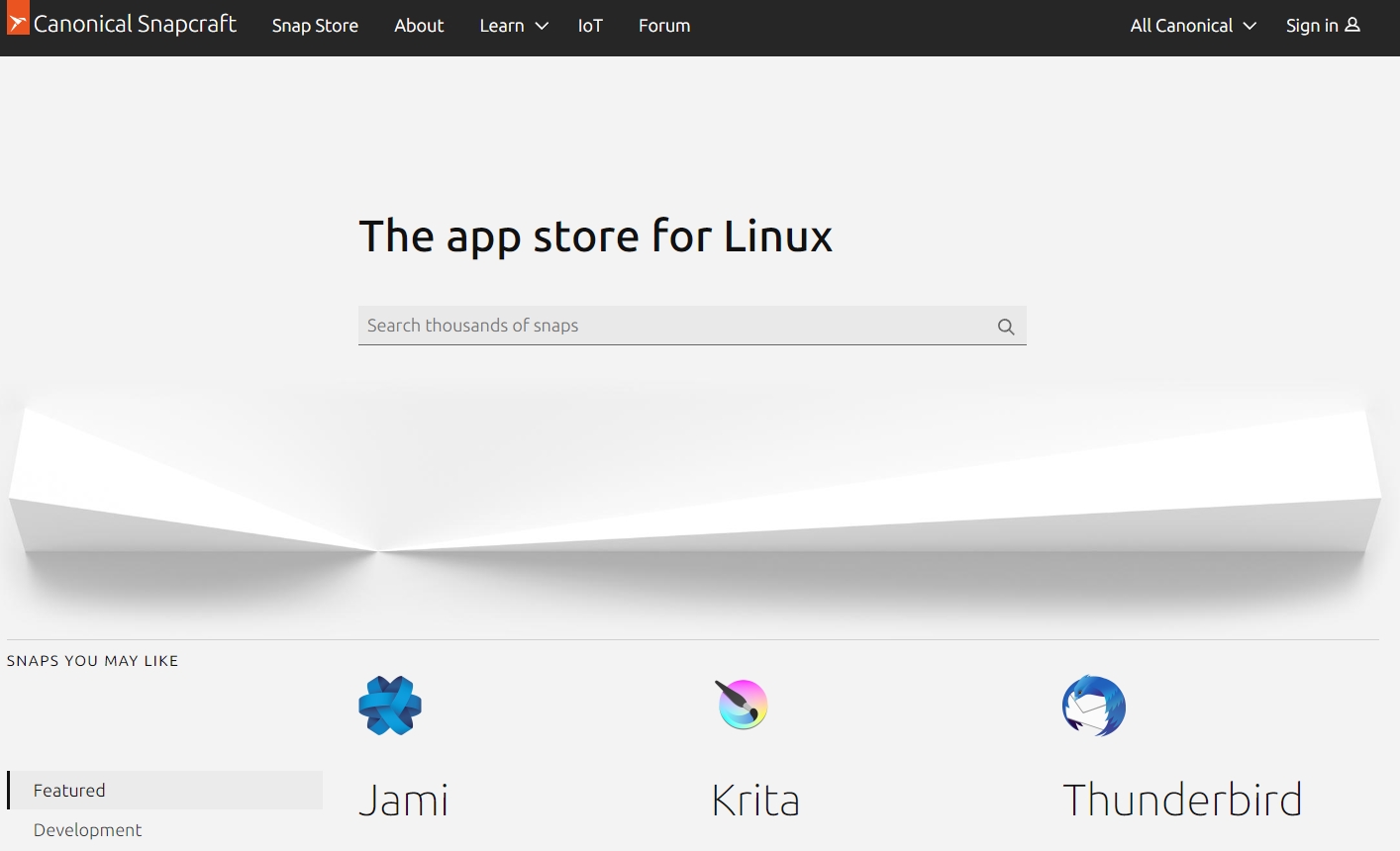Open the Thunderbird snap title
Screen dimensions: 1400x851
1182,800
